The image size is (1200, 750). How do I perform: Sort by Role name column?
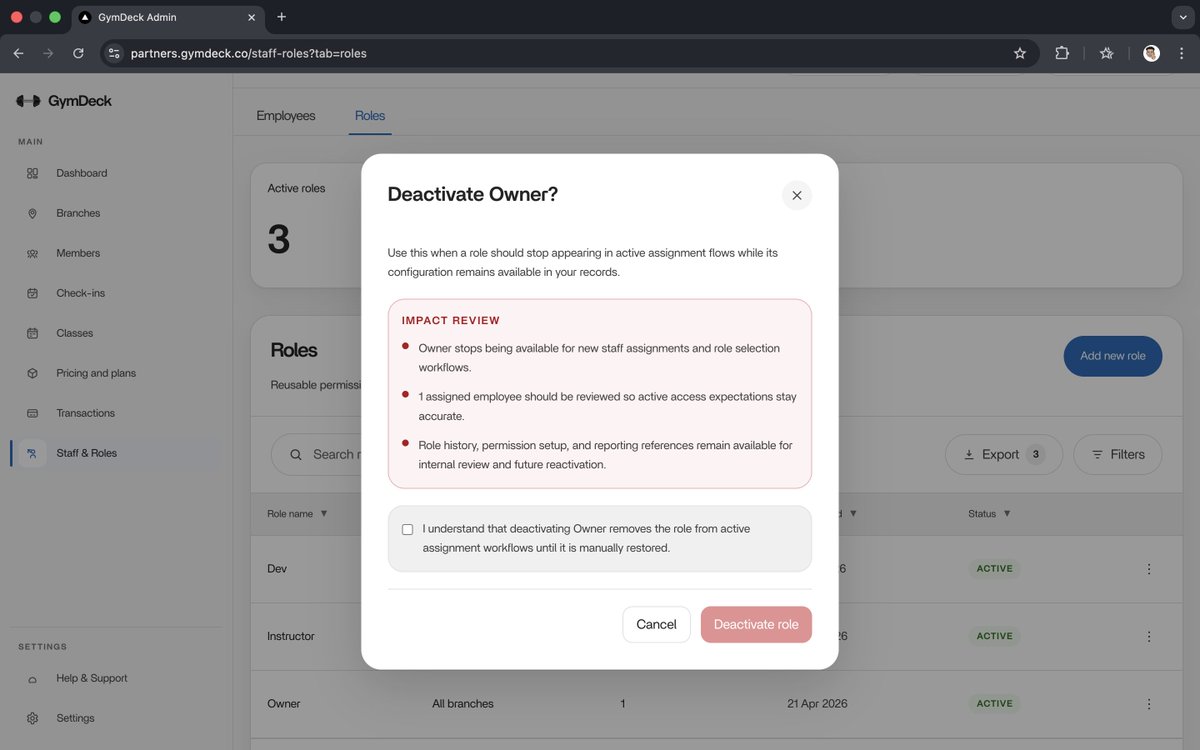tap(297, 514)
